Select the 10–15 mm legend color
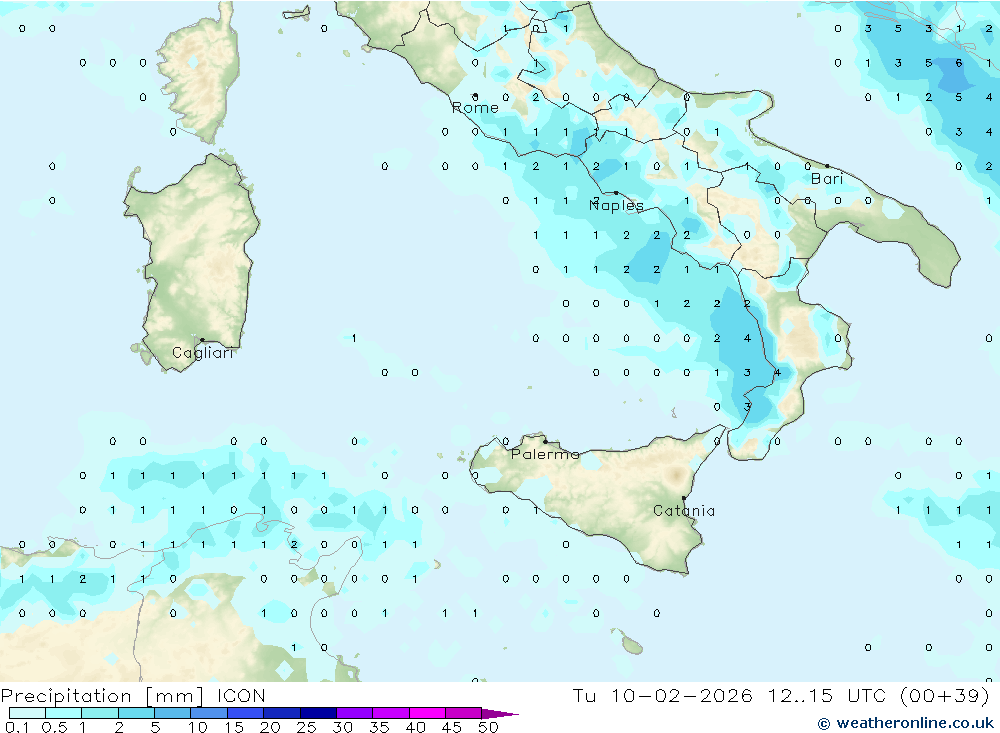 tap(209, 713)
